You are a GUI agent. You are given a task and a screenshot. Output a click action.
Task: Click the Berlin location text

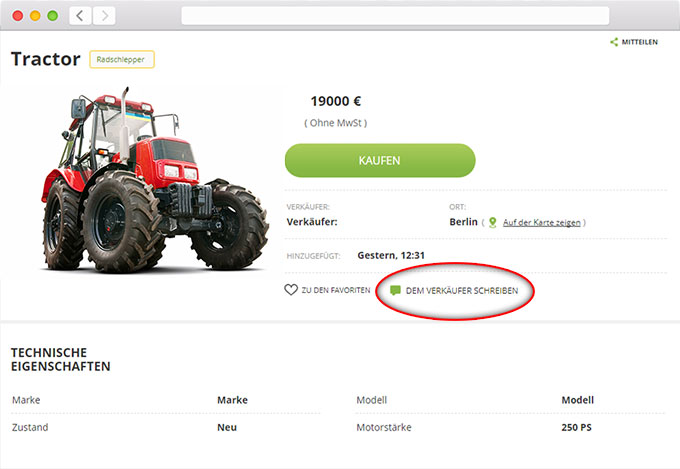point(463,222)
